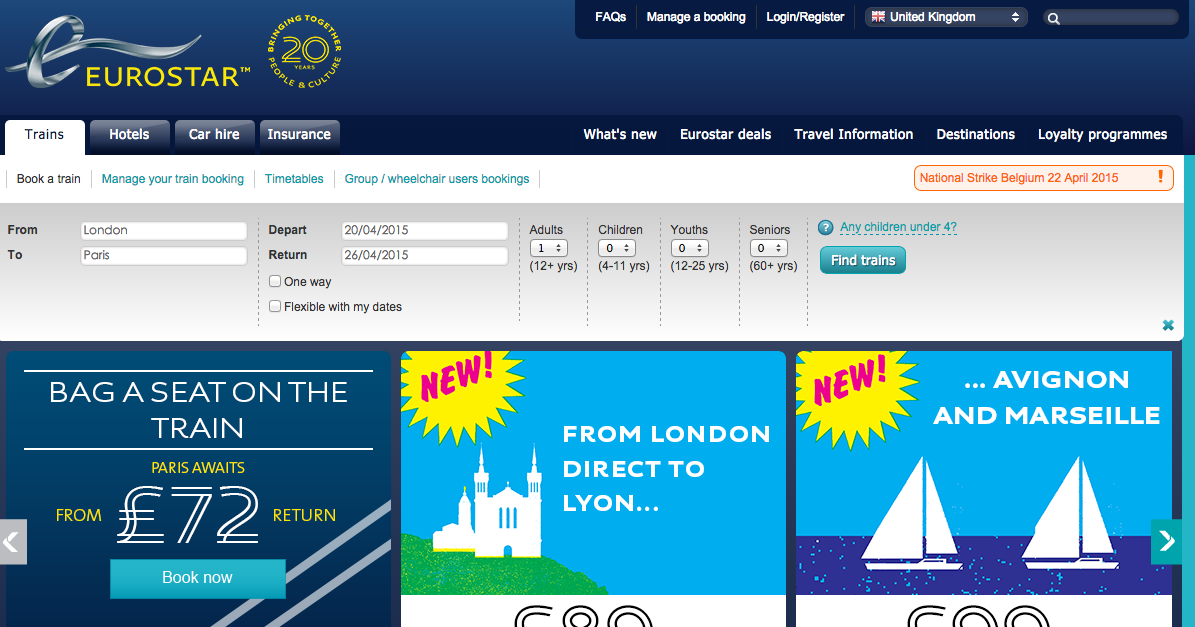1195x627 pixels.
Task: Select the Trains tab
Action: 45,136
